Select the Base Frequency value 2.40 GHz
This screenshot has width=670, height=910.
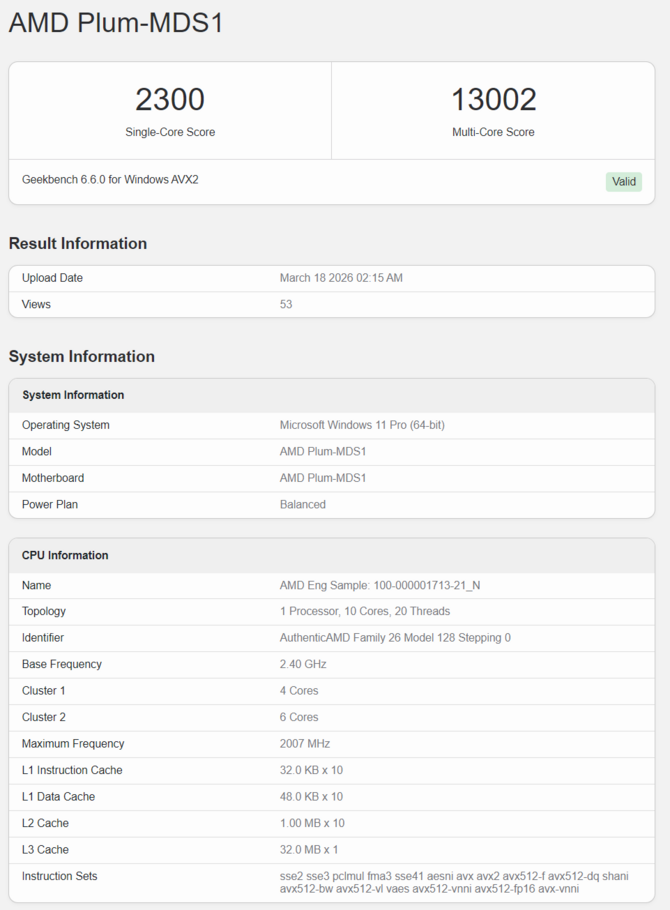click(303, 664)
